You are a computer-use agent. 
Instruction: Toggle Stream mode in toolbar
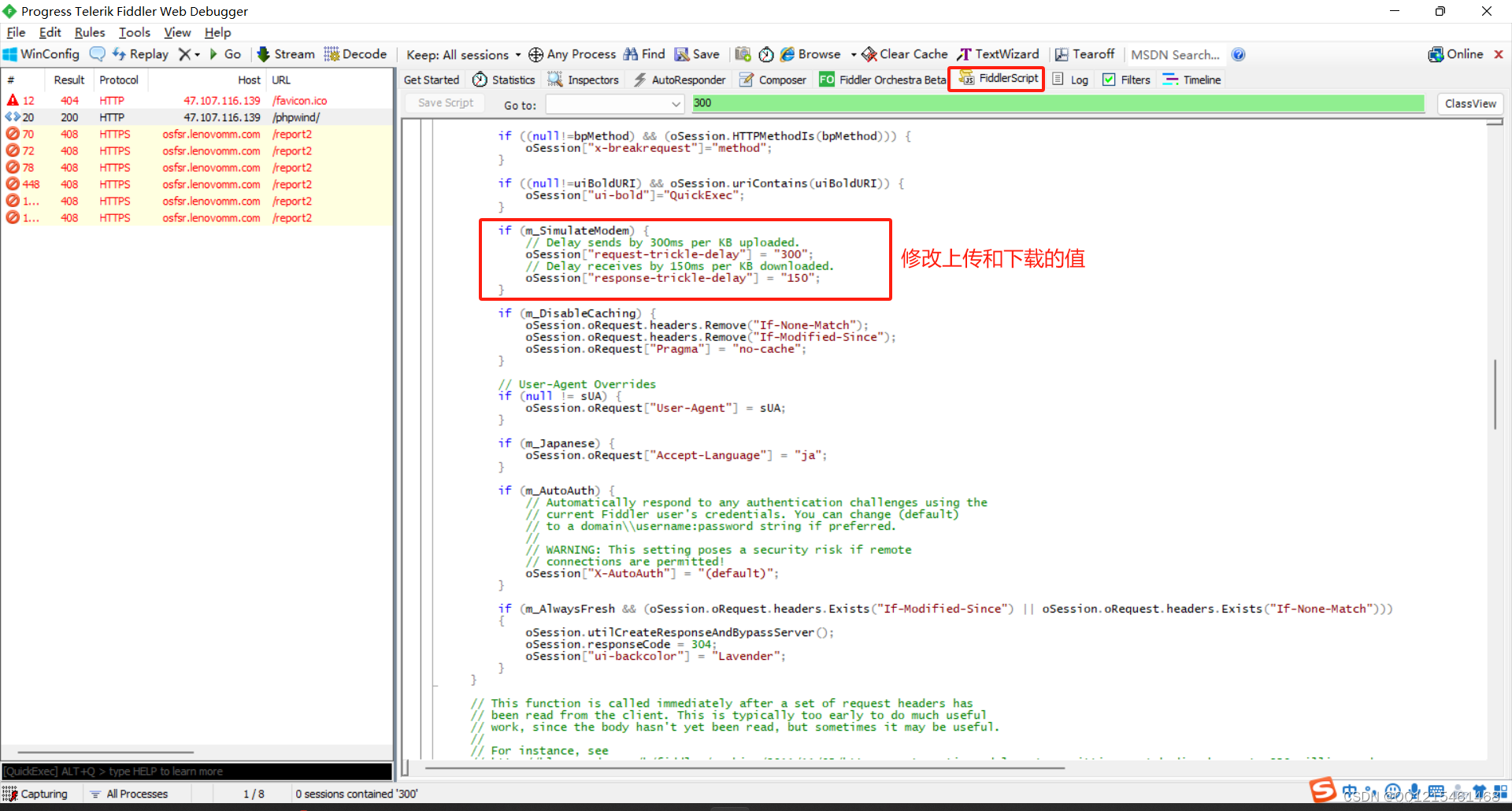286,54
